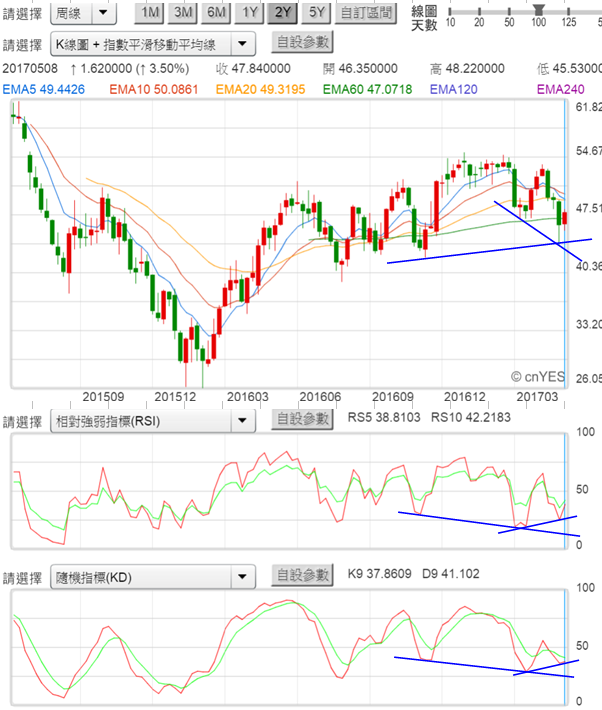Open the 隨機指標(KD) indicator dropdown
The width and height of the screenshot is (602, 710).
[x=153, y=577]
